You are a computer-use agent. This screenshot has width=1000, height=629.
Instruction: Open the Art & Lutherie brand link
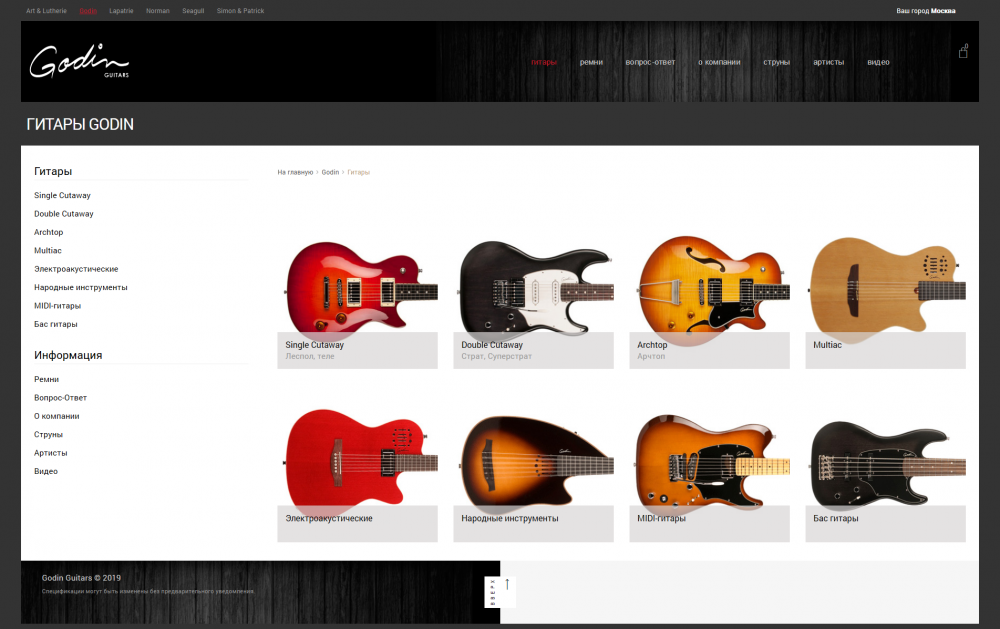[46, 11]
